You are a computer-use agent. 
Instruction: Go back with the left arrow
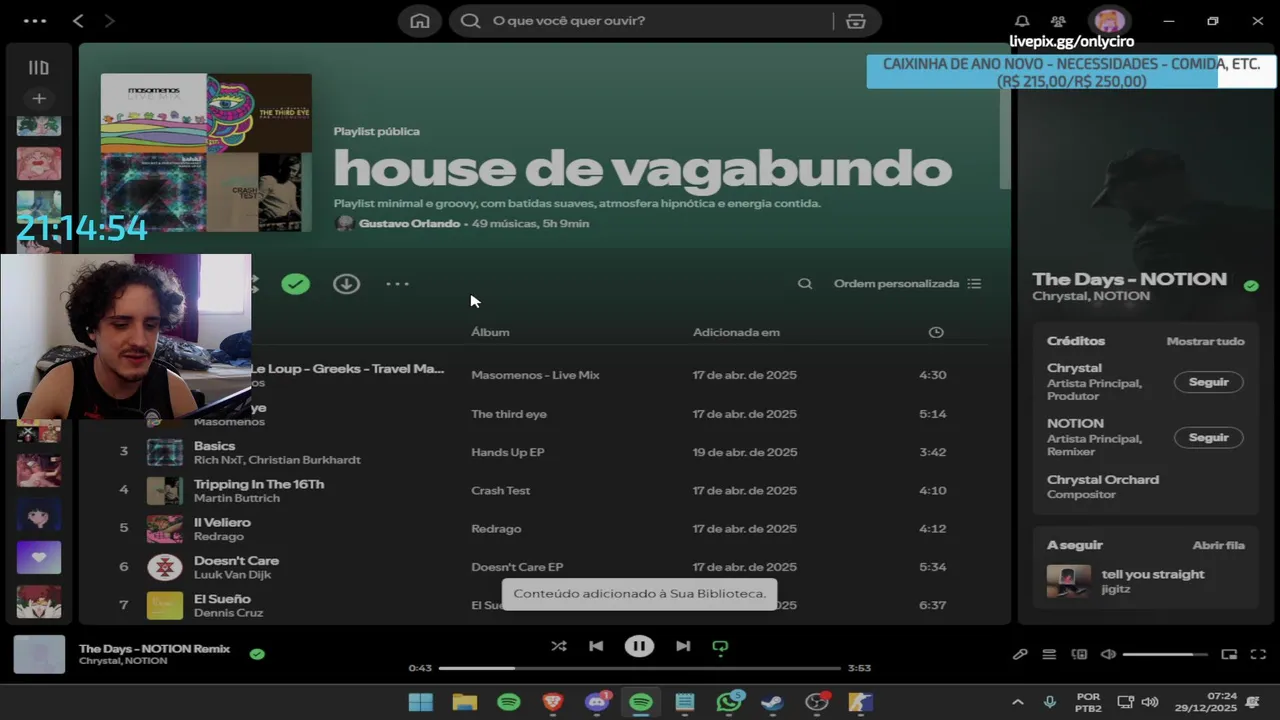(78, 21)
